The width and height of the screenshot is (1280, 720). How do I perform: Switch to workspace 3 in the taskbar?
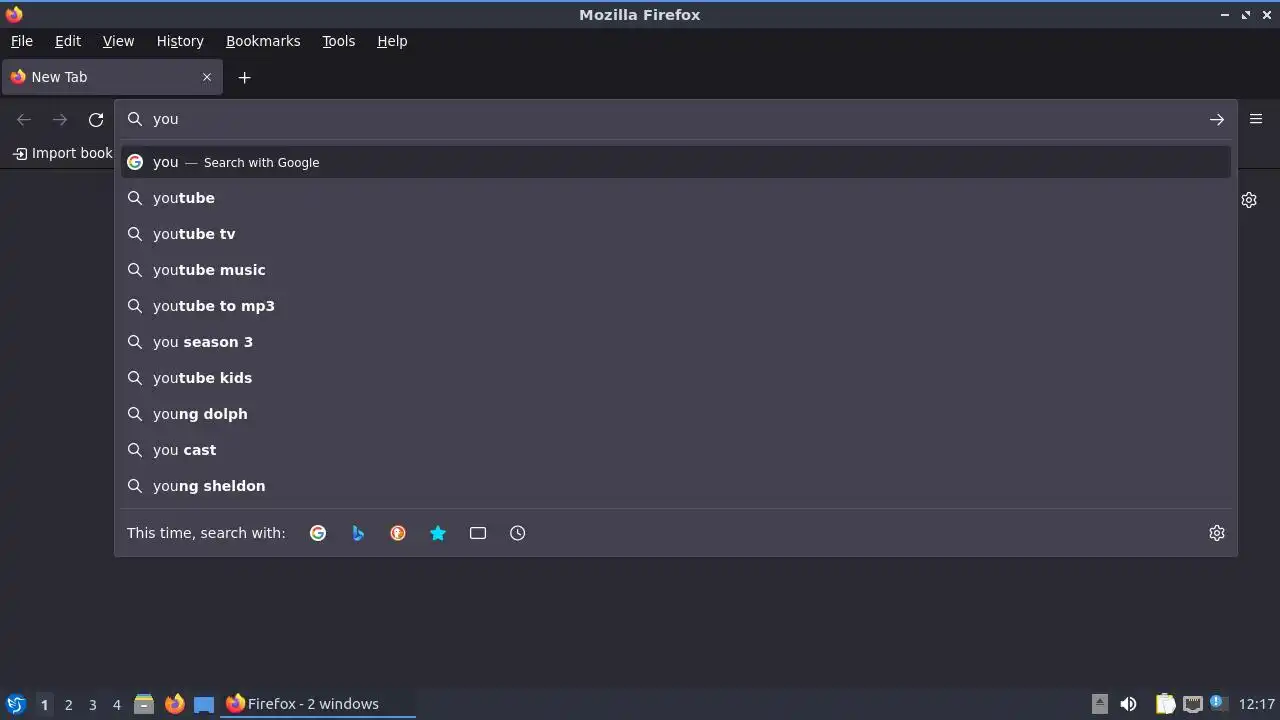(92, 704)
